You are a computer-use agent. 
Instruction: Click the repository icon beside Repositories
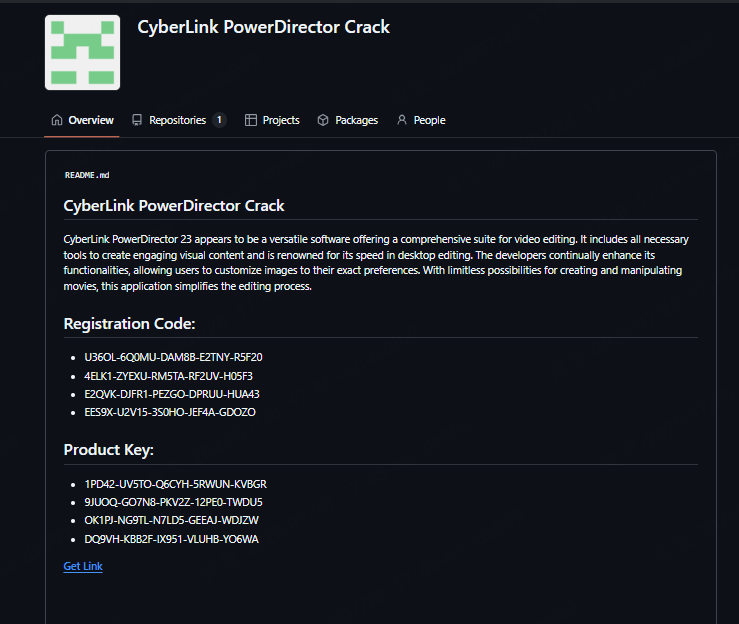(x=137, y=120)
